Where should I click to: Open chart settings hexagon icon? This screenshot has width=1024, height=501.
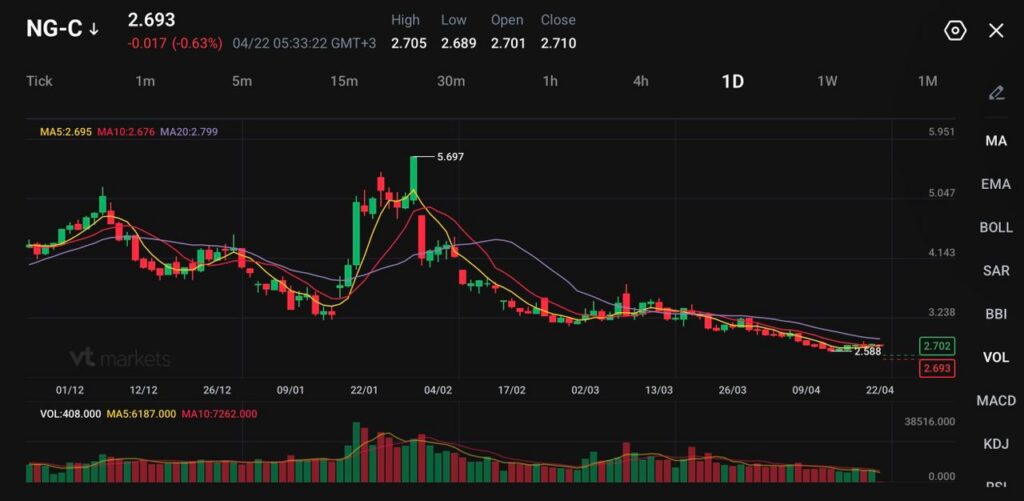(955, 30)
